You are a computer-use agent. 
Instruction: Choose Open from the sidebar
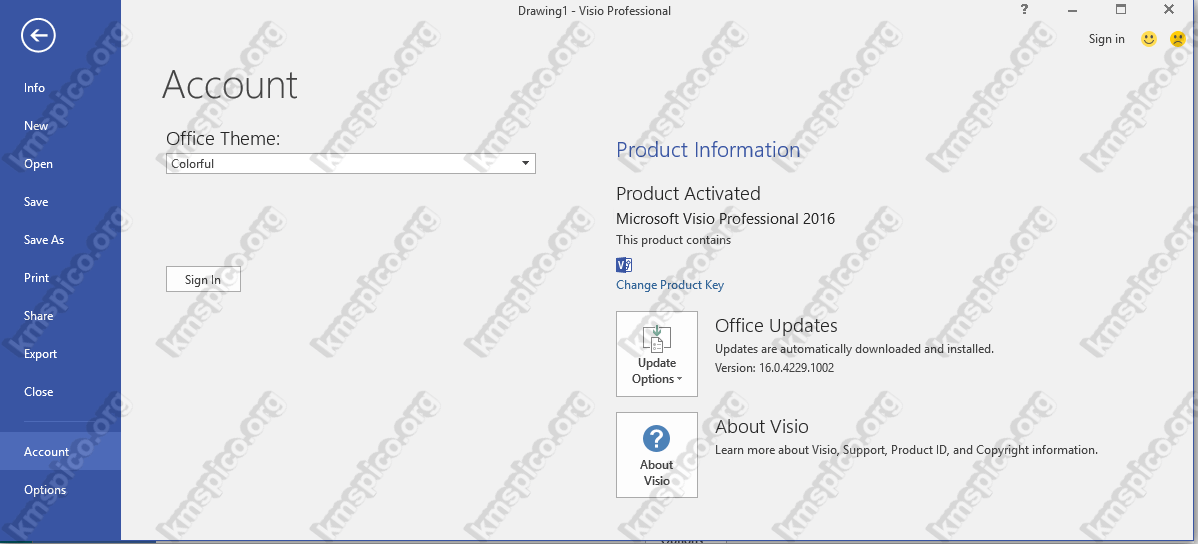[x=60, y=164]
